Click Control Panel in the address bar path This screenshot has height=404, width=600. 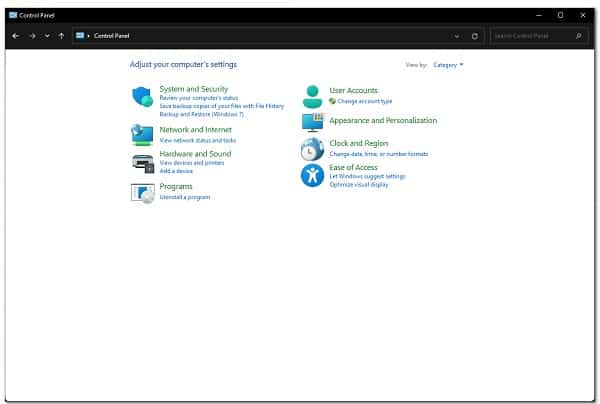coord(112,36)
